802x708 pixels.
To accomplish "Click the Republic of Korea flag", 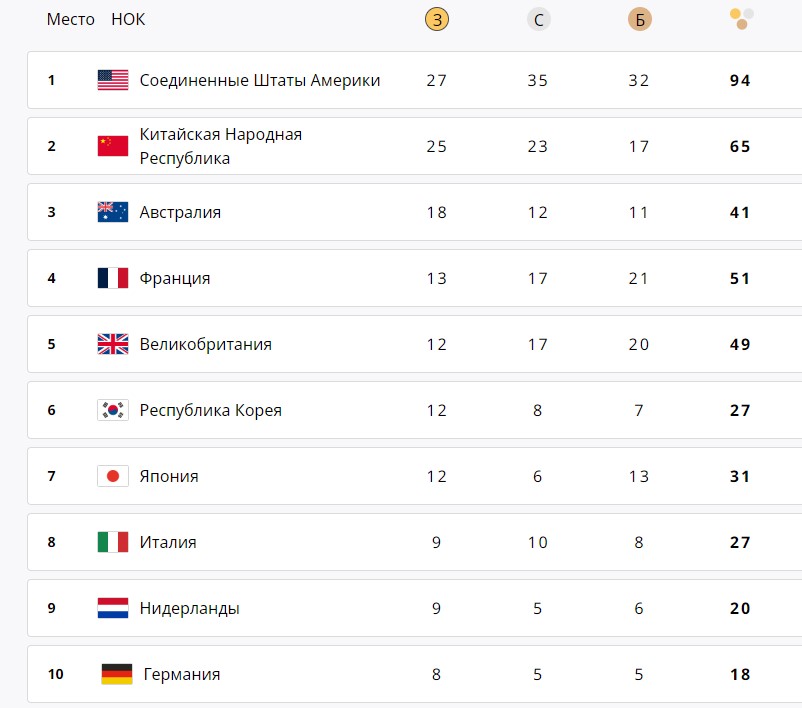I will coord(113,410).
